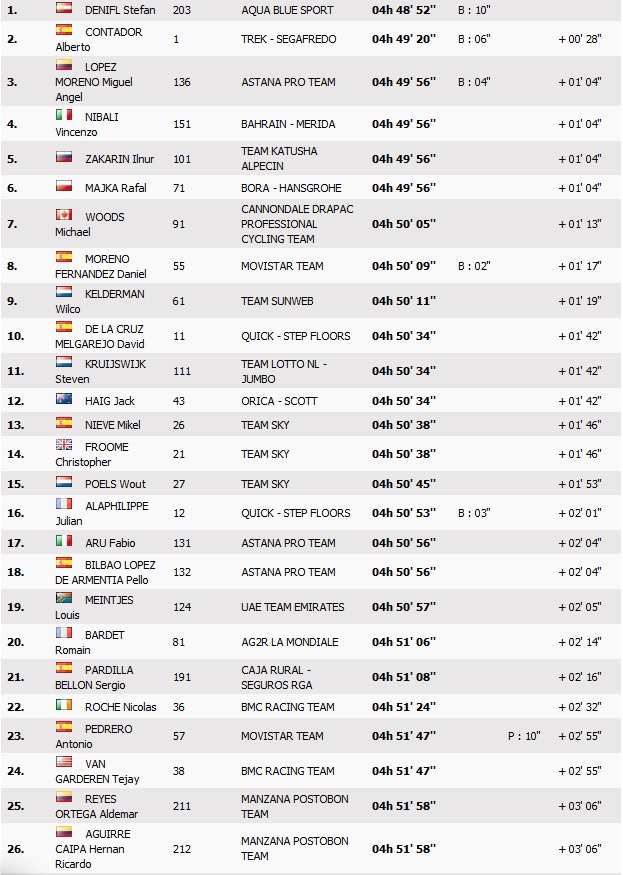Screen dimensions: 623x875
Task: Open the BAHRAIN - MERIDA team
Action: [288, 124]
